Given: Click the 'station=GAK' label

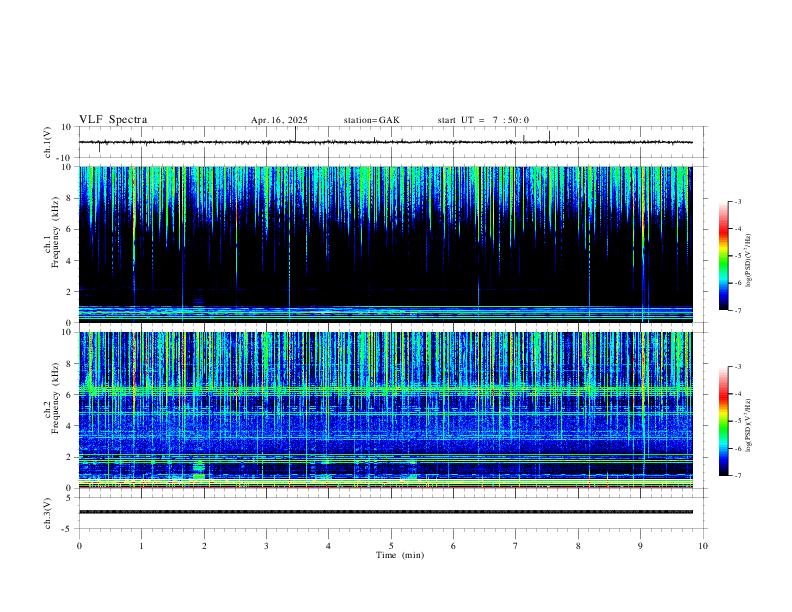Looking at the screenshot, I should tap(371, 120).
